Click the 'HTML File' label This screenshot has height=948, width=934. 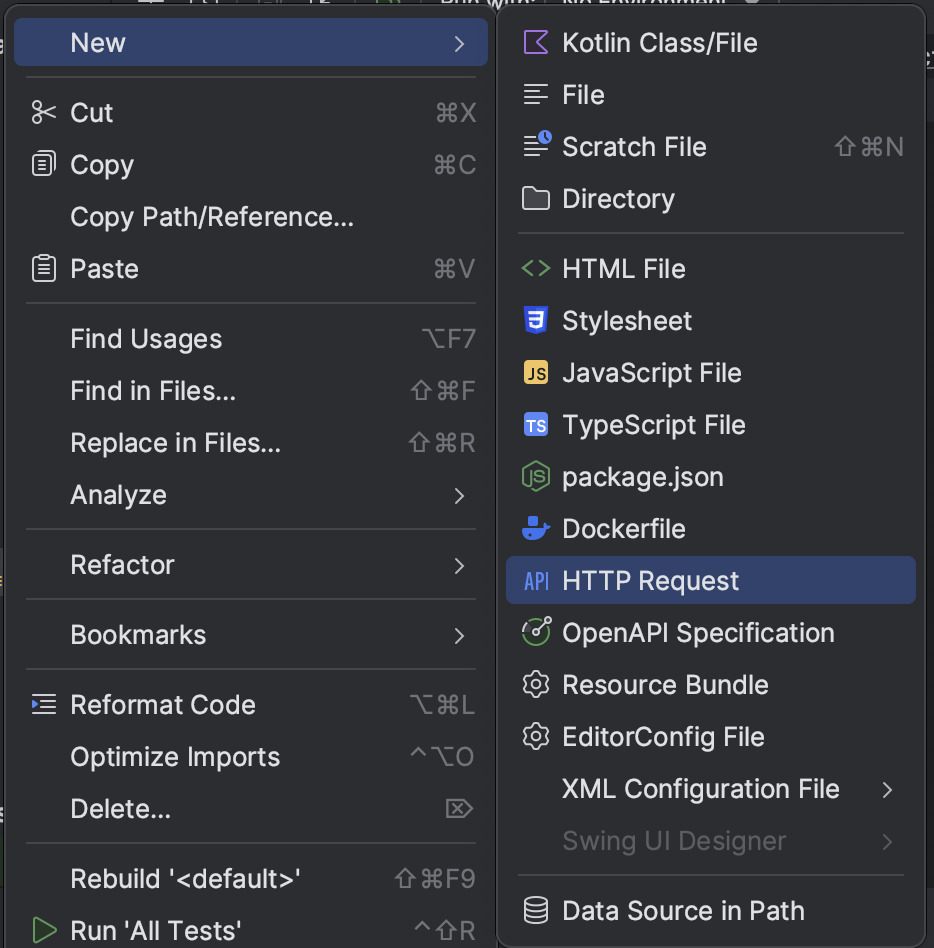(624, 268)
